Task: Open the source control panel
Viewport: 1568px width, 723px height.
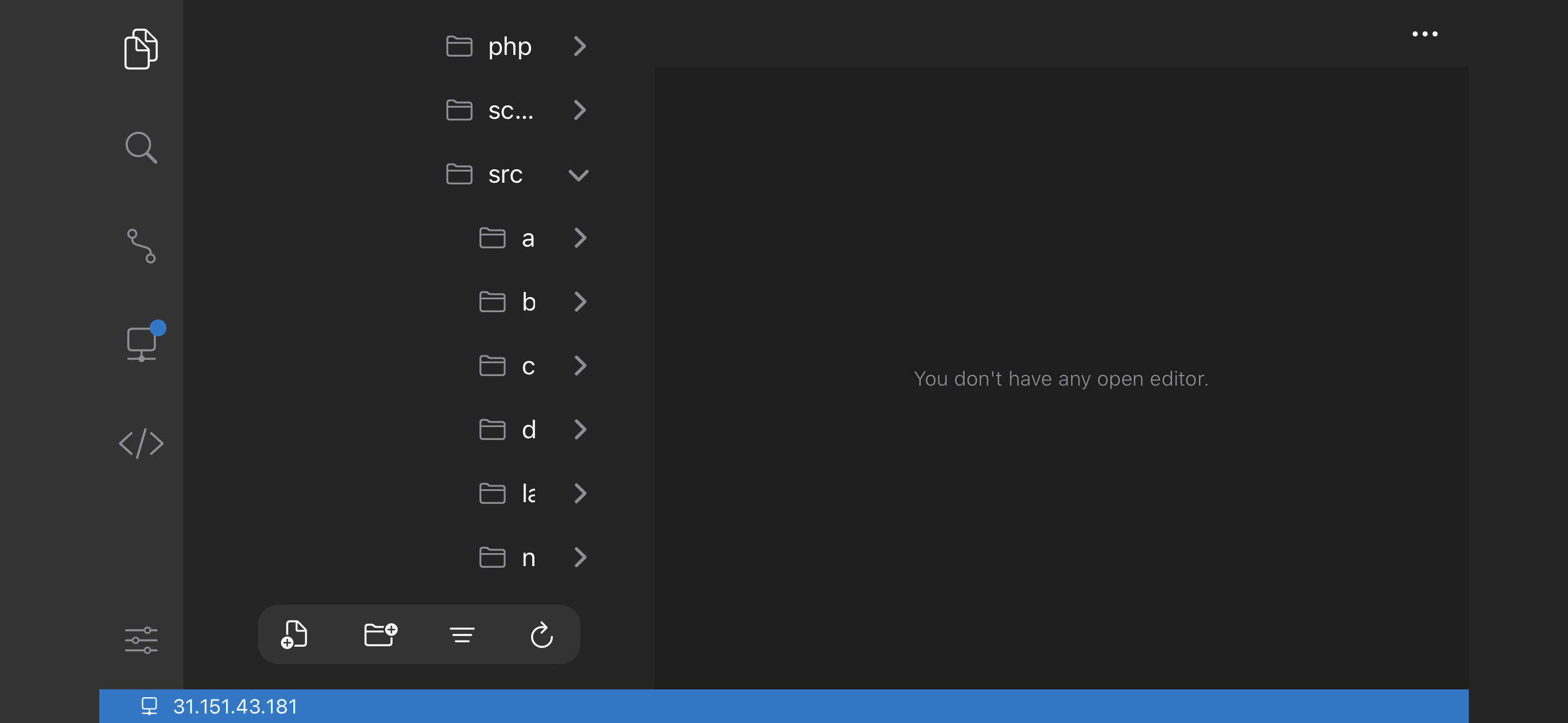Action: tap(141, 246)
